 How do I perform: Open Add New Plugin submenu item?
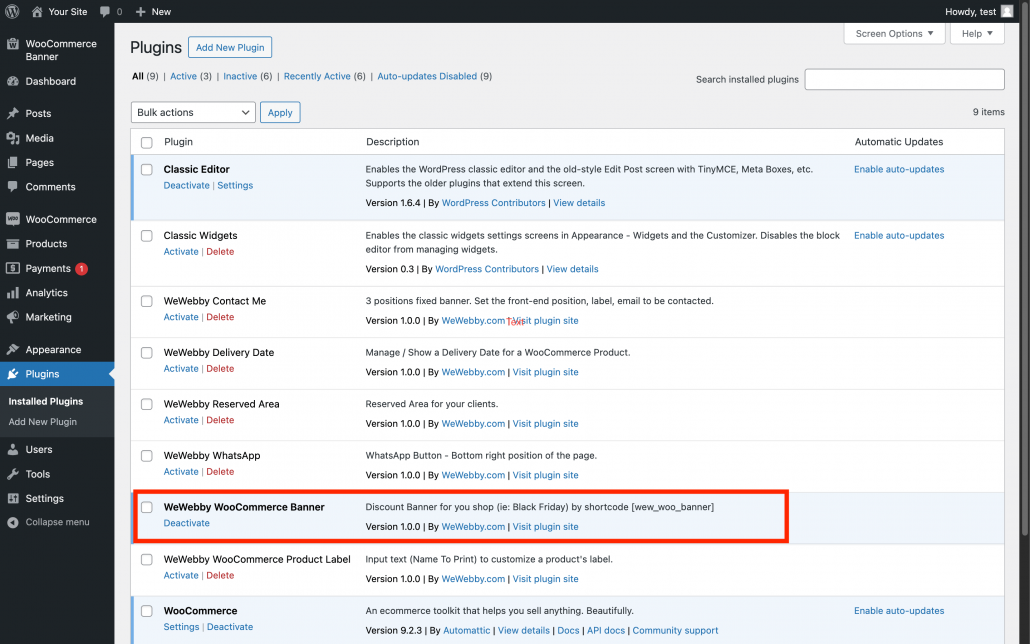tap(43, 422)
